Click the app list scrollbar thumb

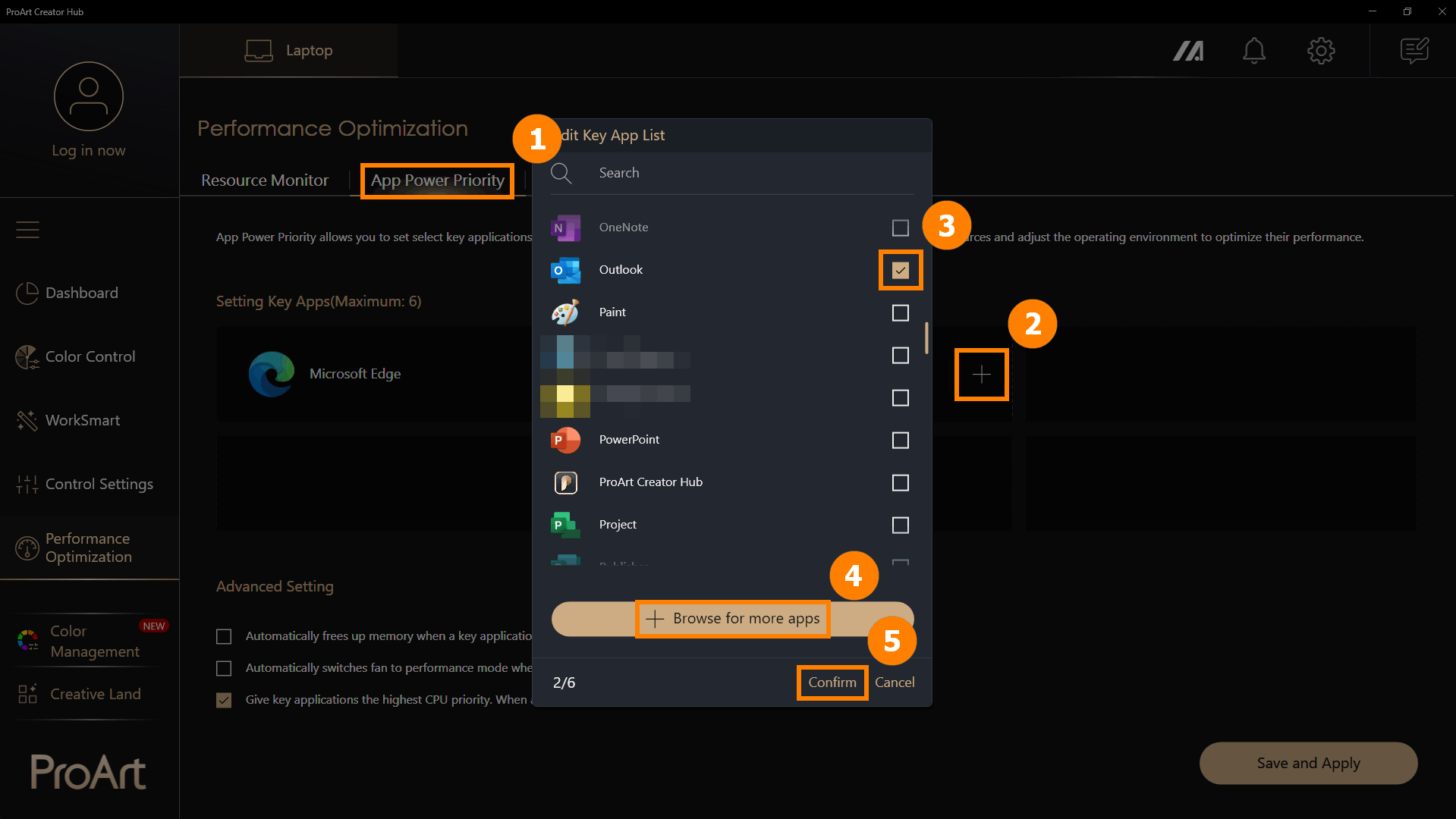point(926,337)
